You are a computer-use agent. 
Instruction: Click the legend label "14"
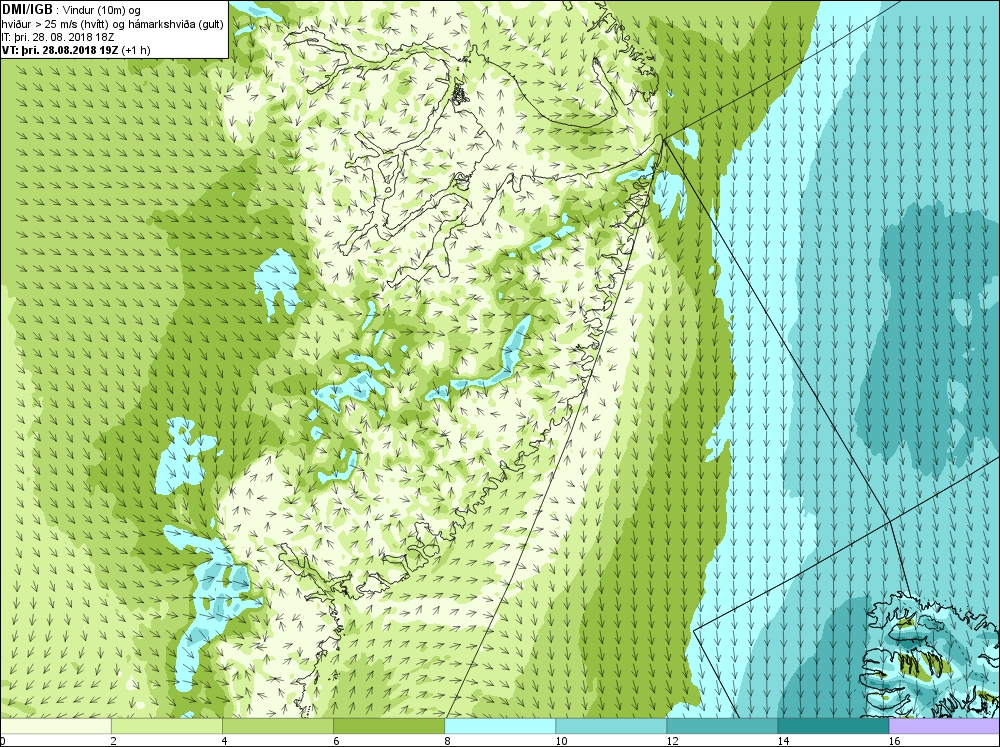(783, 741)
